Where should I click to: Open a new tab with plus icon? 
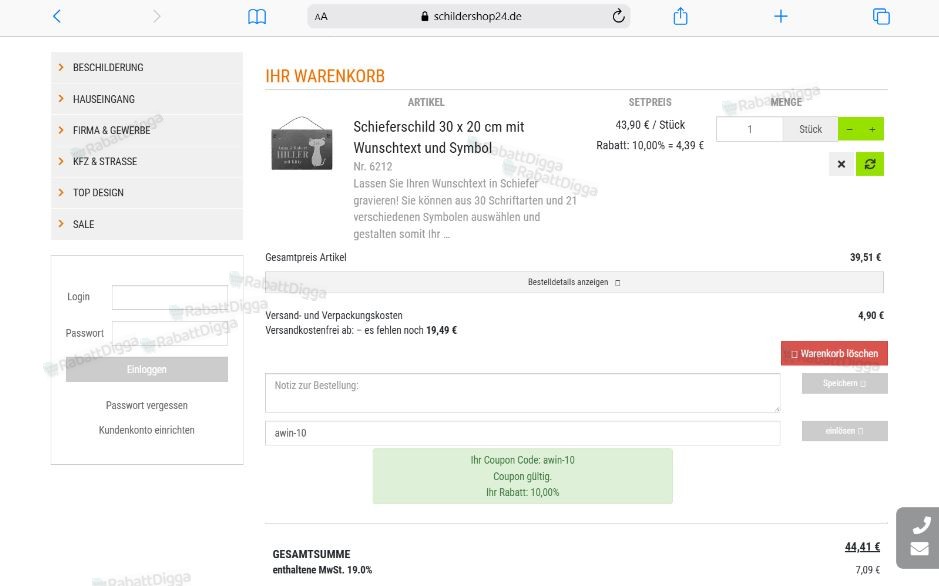[780, 16]
